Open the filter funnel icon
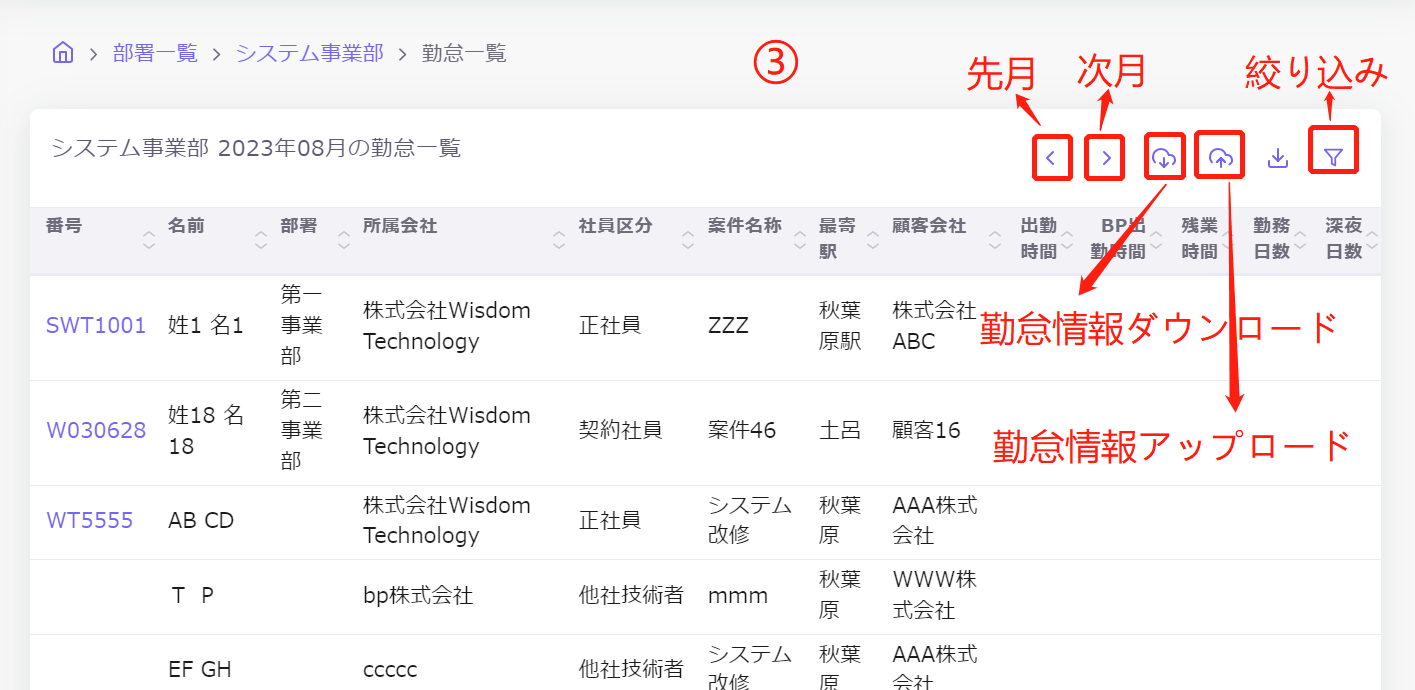Viewport: 1415px width, 690px height. pyautogui.click(x=1332, y=158)
